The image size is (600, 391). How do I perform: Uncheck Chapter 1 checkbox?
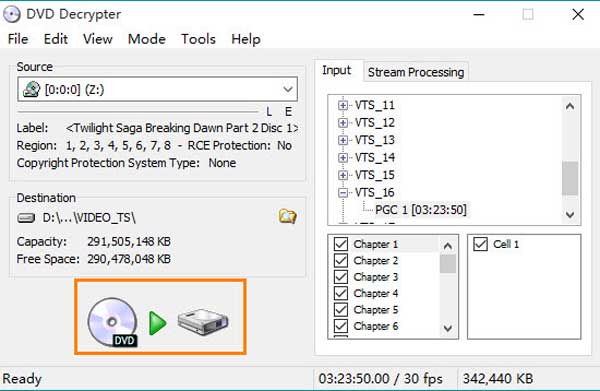pyautogui.click(x=341, y=244)
